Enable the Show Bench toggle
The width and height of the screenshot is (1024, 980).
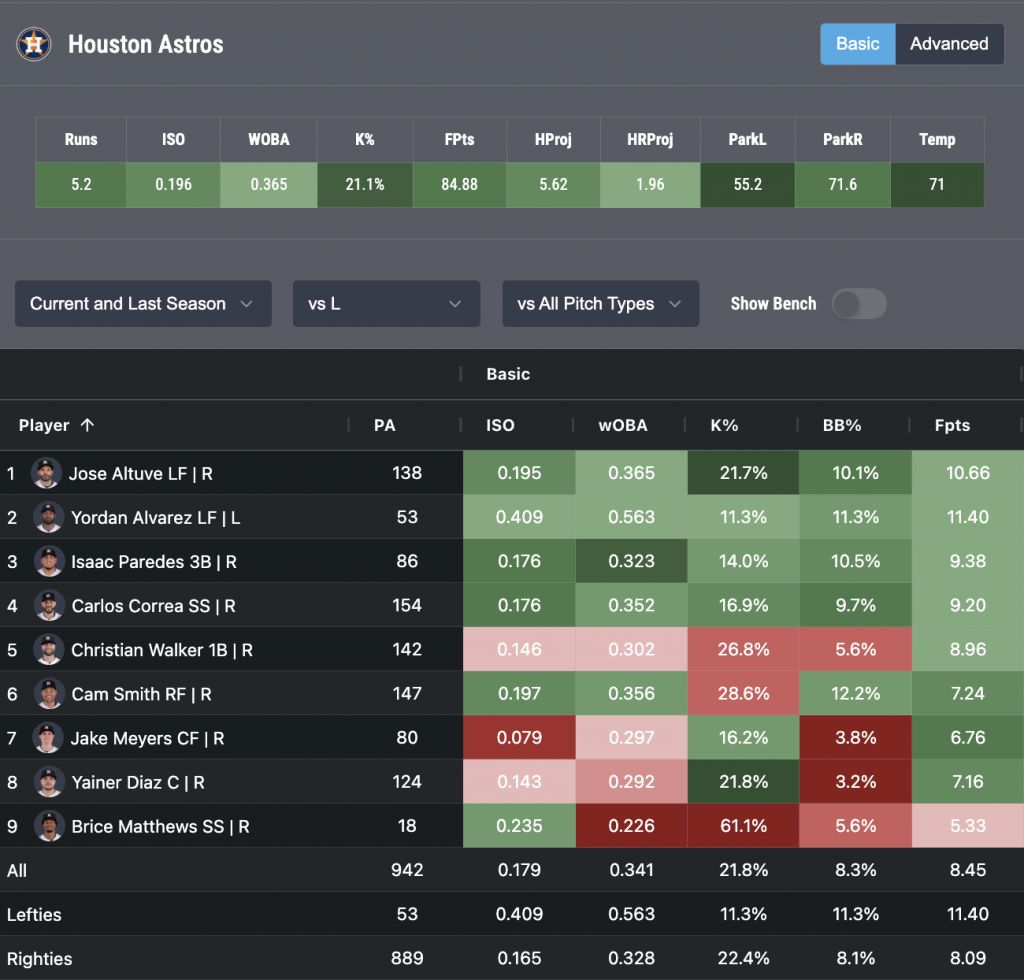click(x=859, y=304)
